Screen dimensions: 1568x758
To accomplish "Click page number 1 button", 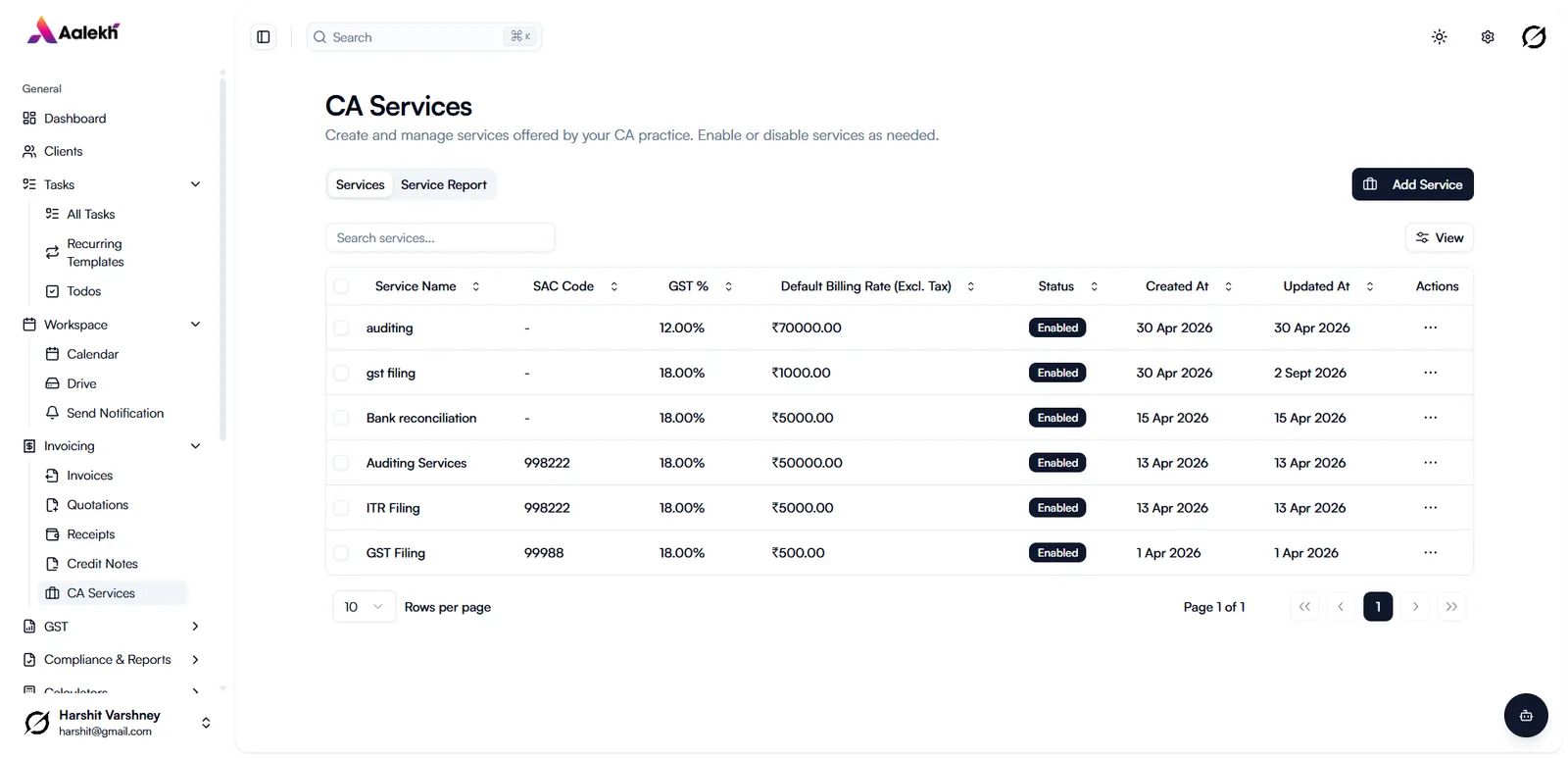I will [x=1378, y=607].
